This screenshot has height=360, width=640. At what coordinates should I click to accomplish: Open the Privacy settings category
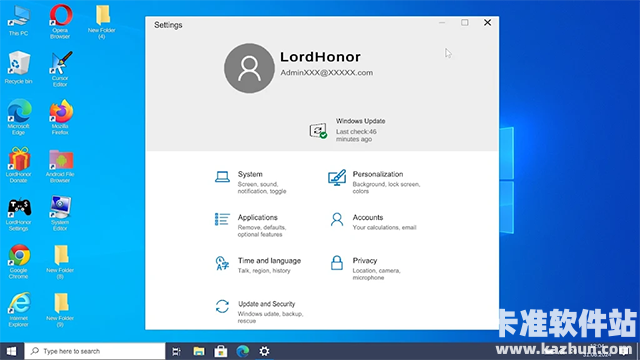[x=366, y=268]
